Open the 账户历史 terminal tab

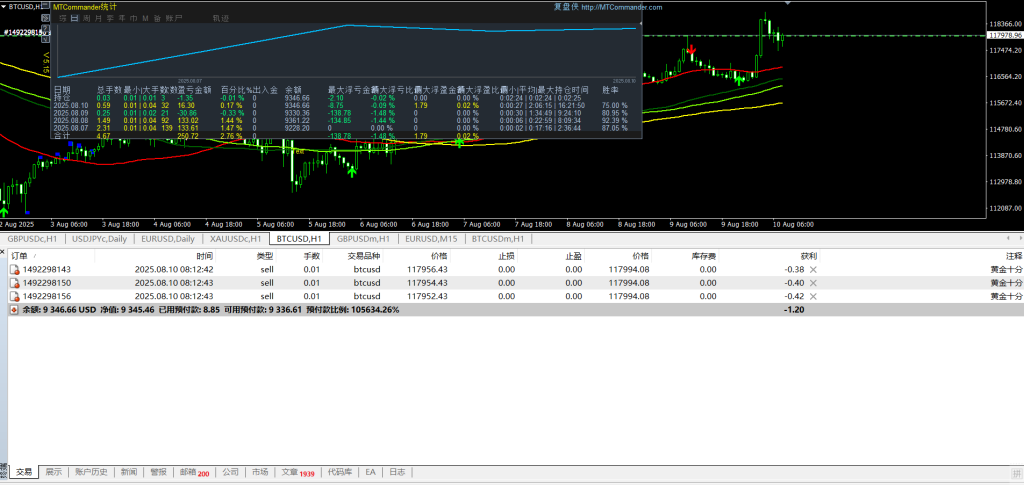(92, 471)
